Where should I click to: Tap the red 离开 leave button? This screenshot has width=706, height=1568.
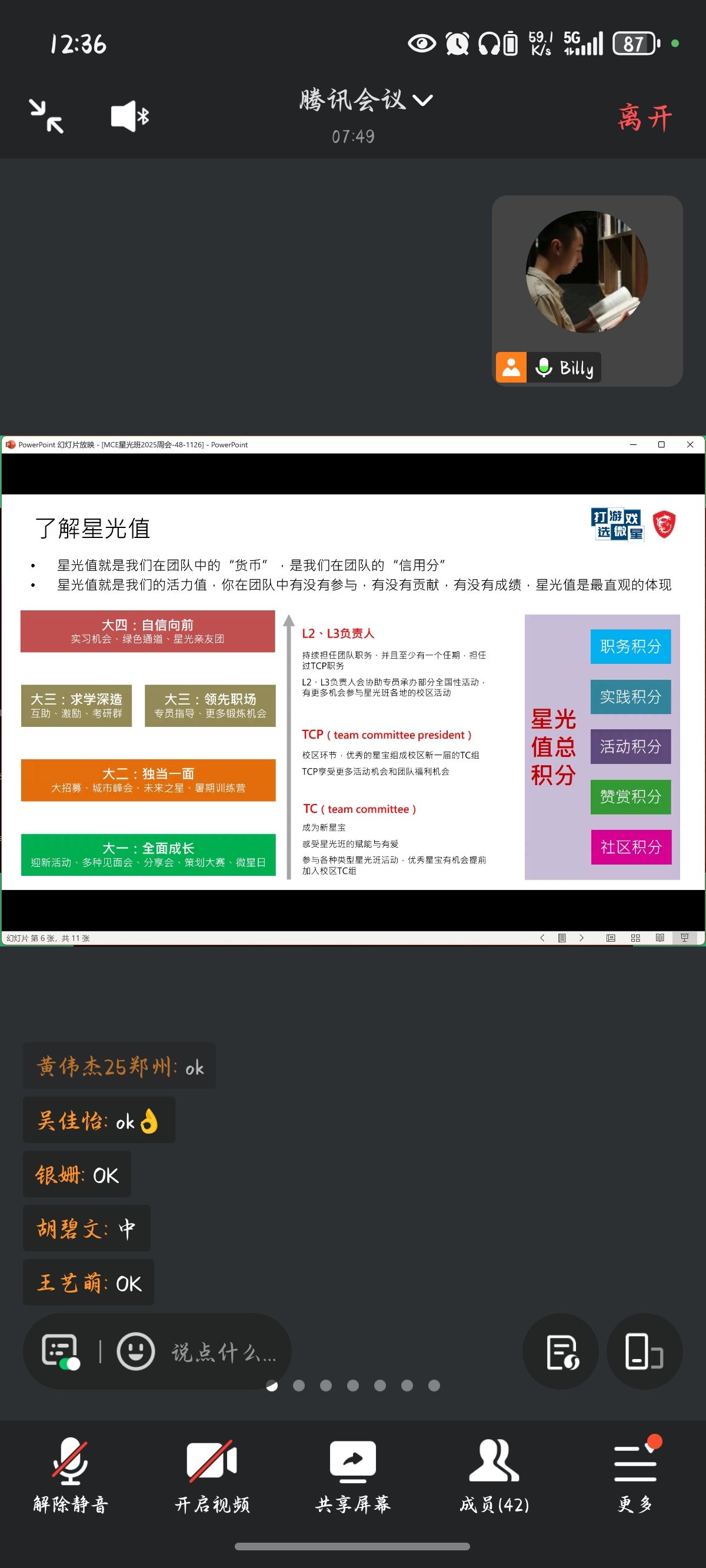[x=645, y=117]
